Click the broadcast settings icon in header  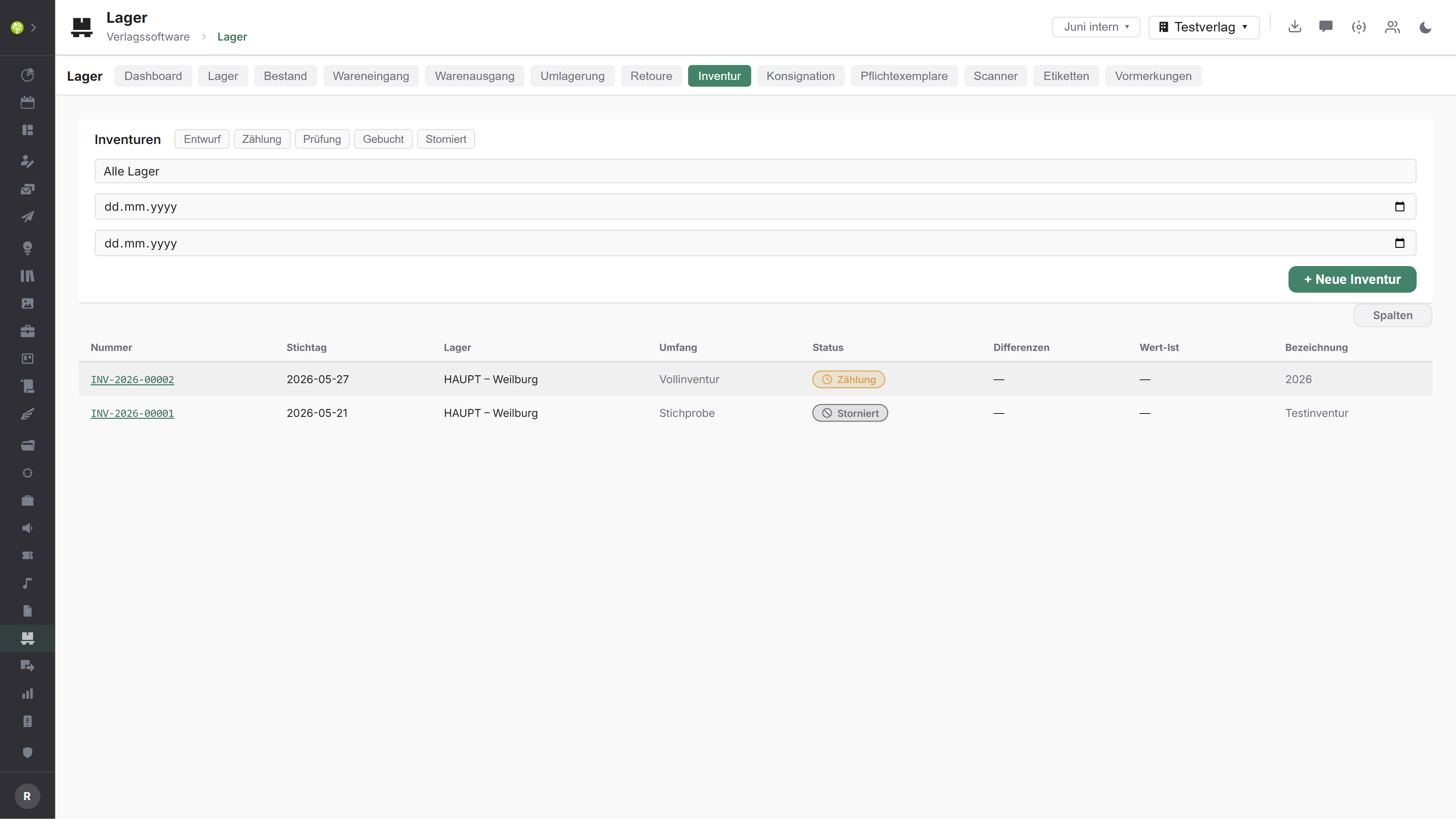(1359, 27)
